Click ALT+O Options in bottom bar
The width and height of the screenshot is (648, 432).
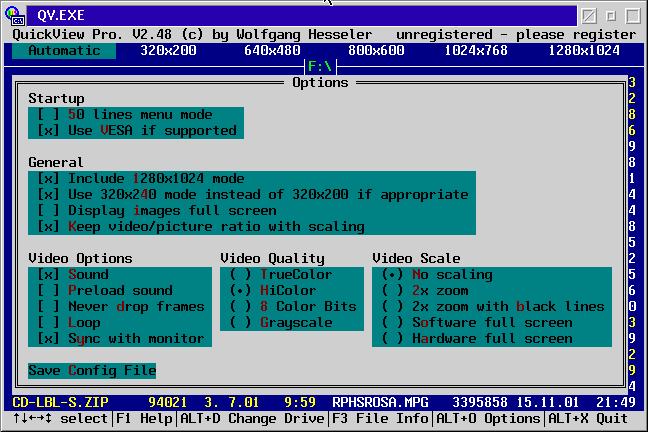point(488,418)
